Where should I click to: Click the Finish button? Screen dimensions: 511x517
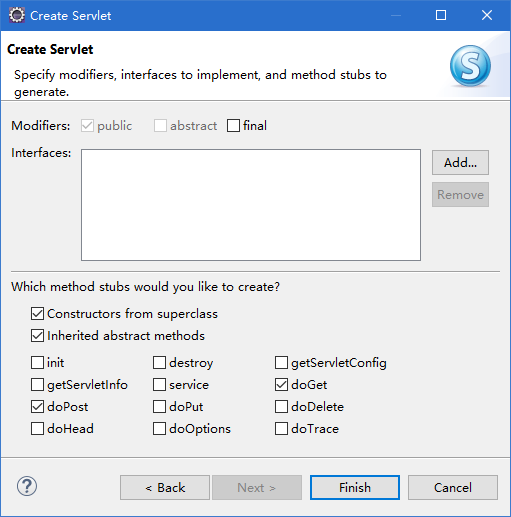[355, 488]
